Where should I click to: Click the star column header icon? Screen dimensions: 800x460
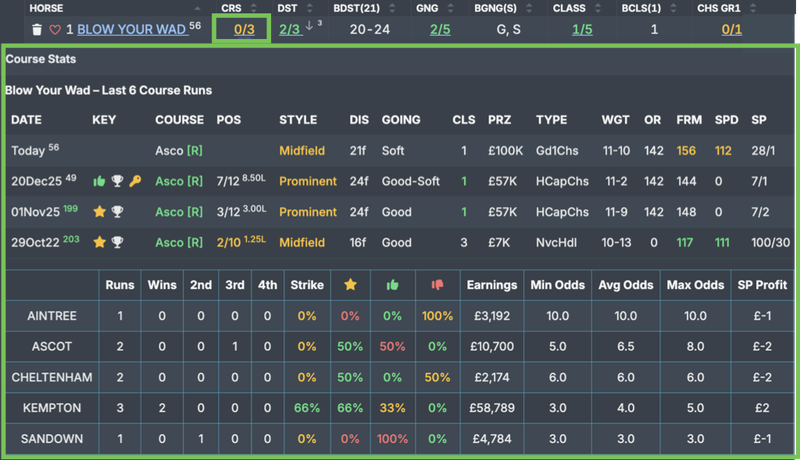350,285
